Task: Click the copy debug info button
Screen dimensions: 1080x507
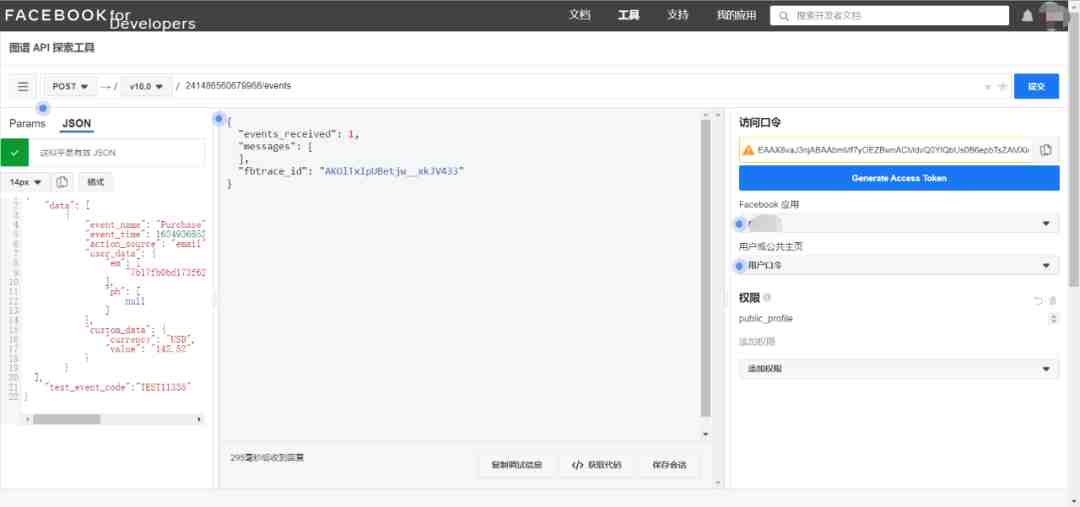Action: tap(517, 465)
